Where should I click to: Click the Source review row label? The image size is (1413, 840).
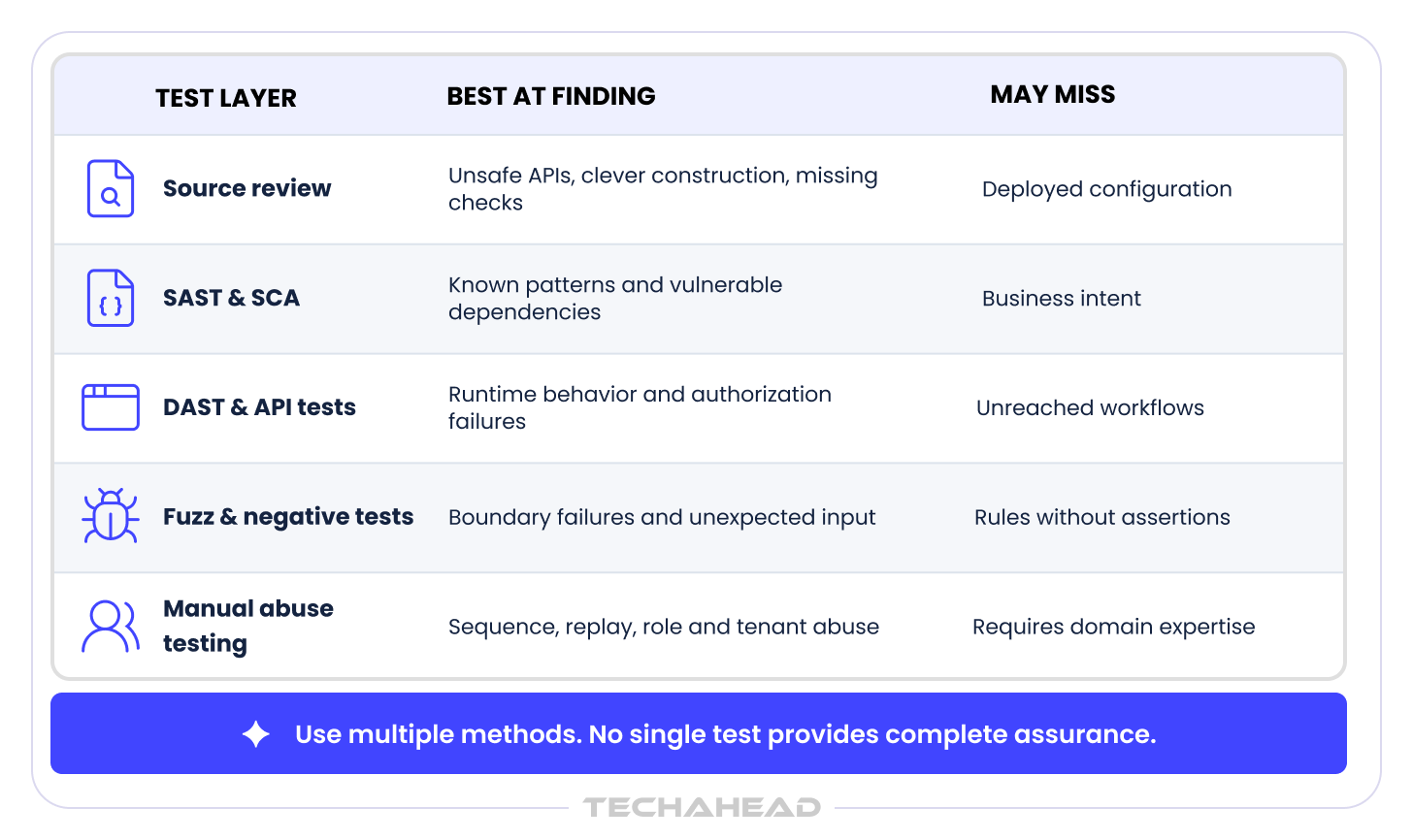pyautogui.click(x=247, y=188)
